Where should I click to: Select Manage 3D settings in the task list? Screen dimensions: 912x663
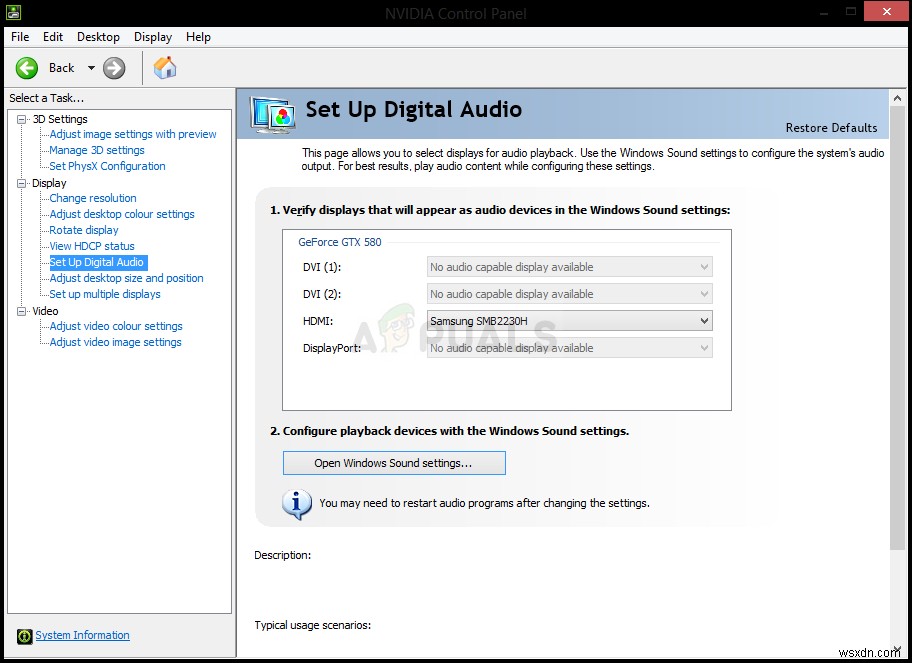[97, 150]
